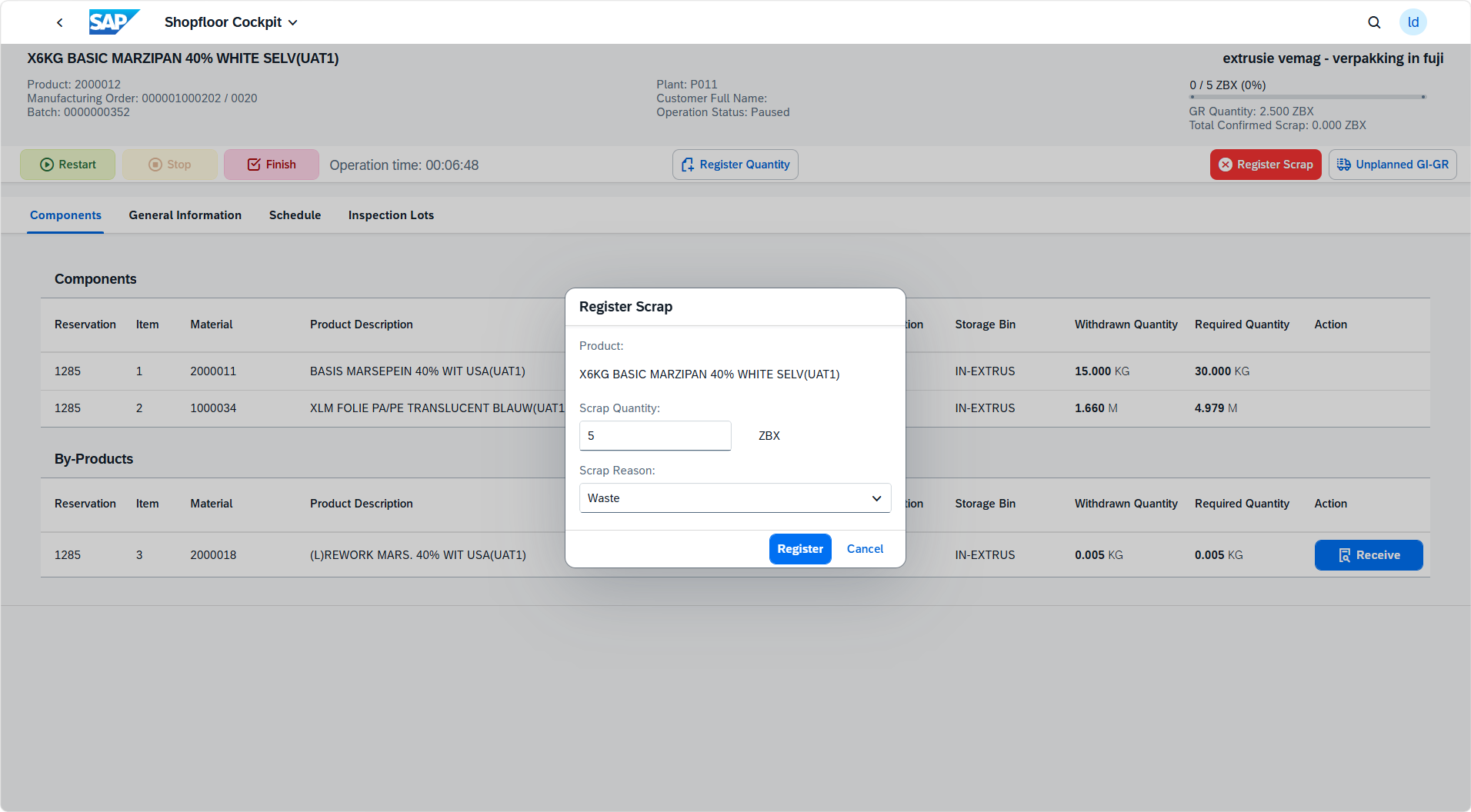Open Register Quantity
This screenshot has height=812, width=1471.
click(735, 165)
